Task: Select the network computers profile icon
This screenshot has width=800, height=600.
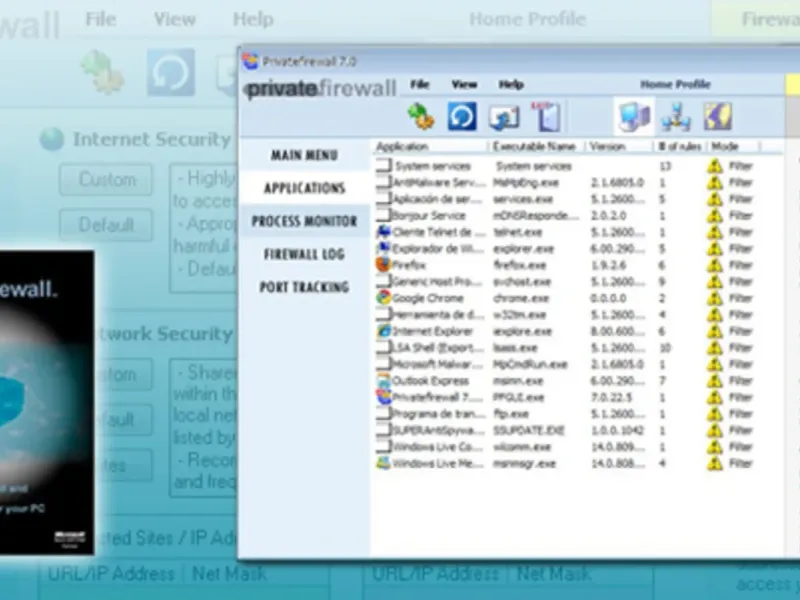Action: [x=676, y=117]
